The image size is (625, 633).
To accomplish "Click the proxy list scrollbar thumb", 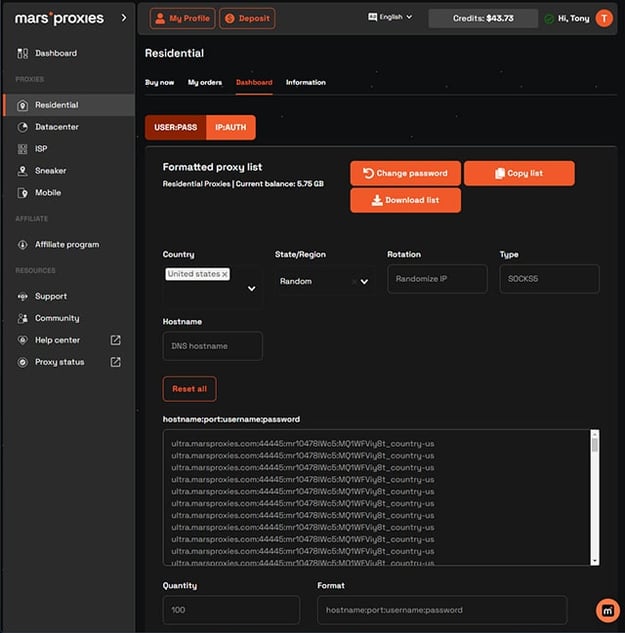I will (x=594, y=445).
